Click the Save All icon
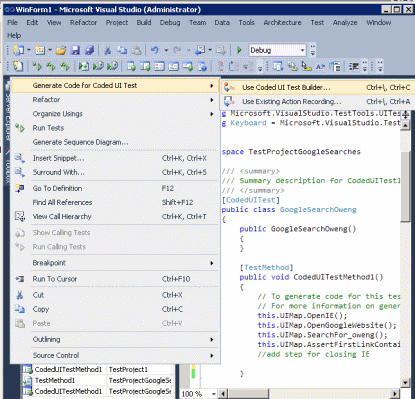Screen dimensions: 415x399 click(89, 51)
